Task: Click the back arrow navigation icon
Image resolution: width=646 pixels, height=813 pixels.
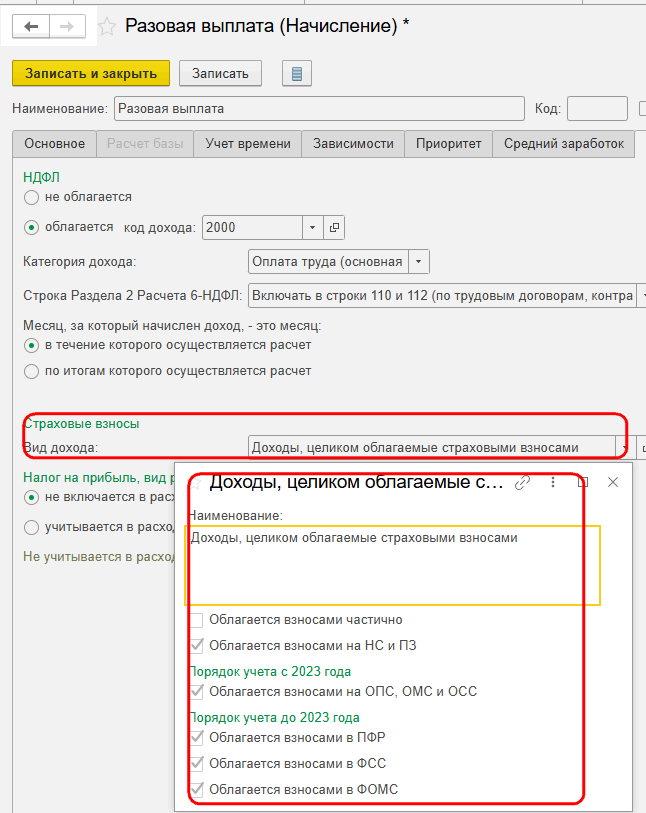Action: click(x=31, y=26)
